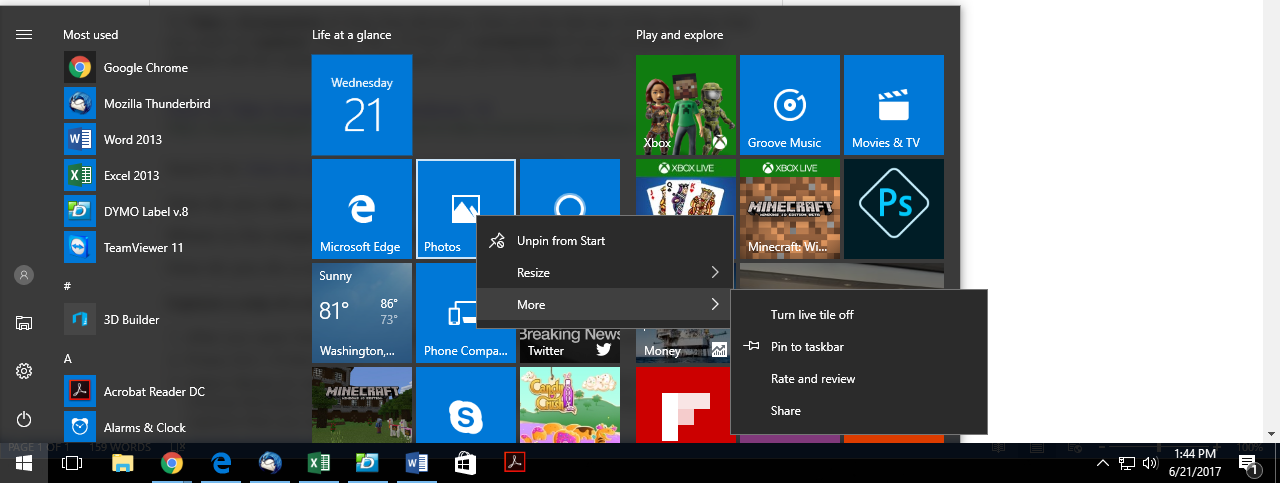Open the Groove Music tile

click(x=789, y=105)
